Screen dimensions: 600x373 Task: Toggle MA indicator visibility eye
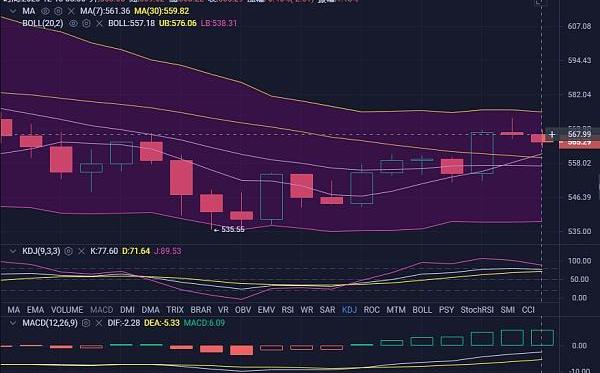tap(45, 11)
